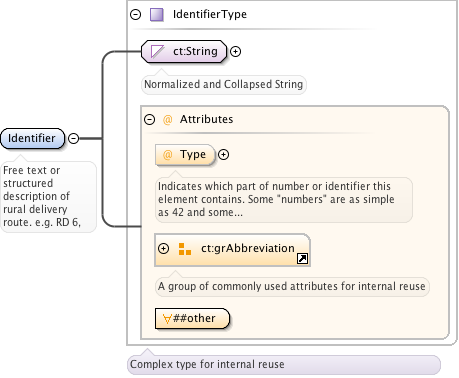Viewport: 459px width, 378px height.
Task: Click the wildcard icon in ##other node
Action: (x=167, y=319)
